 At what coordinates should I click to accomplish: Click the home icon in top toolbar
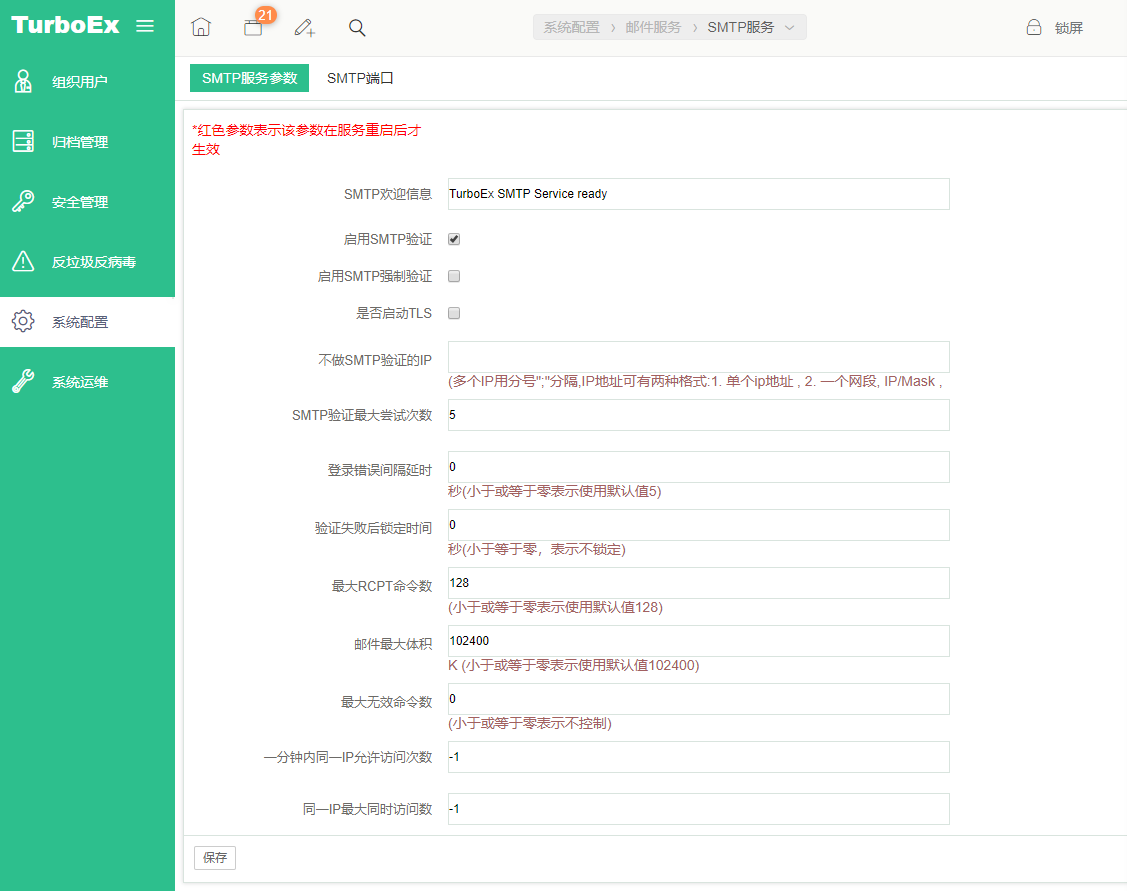tap(201, 28)
